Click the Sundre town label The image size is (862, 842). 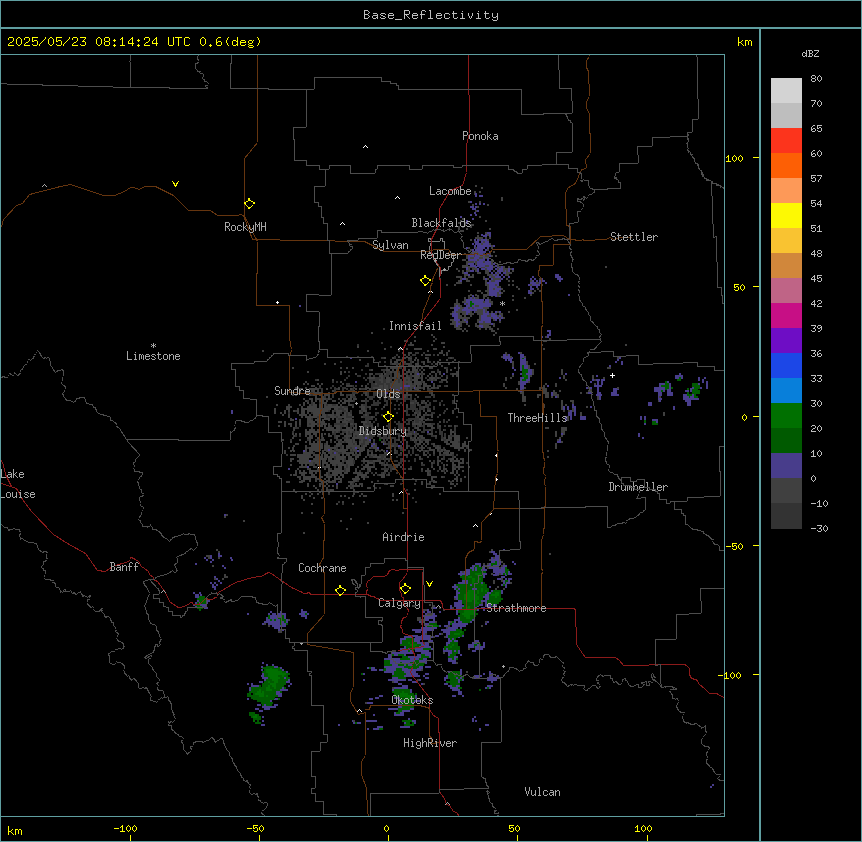coord(292,391)
